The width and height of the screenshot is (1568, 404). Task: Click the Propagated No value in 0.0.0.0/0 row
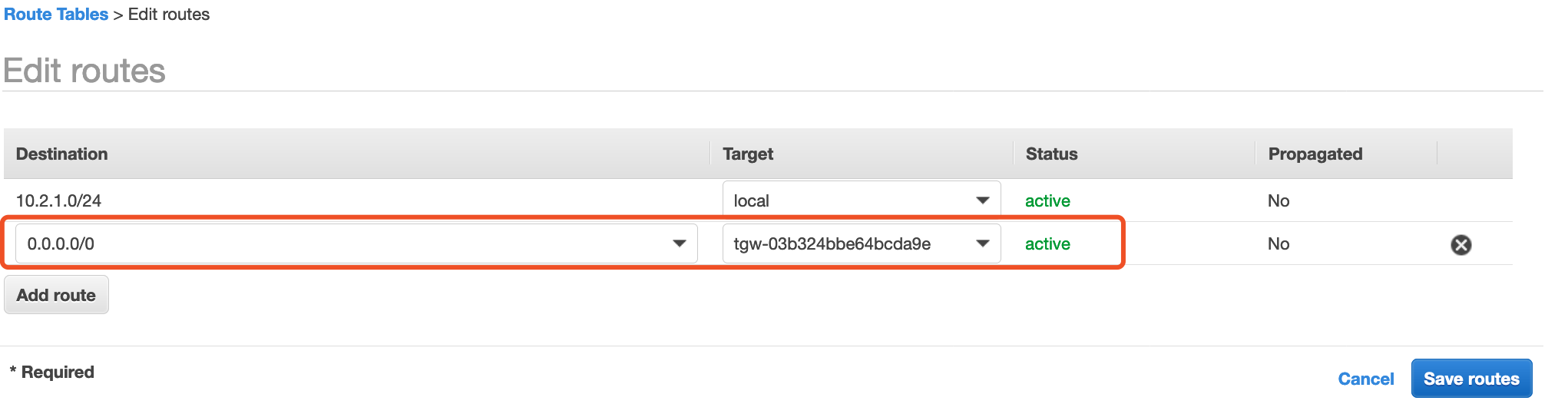[1279, 243]
